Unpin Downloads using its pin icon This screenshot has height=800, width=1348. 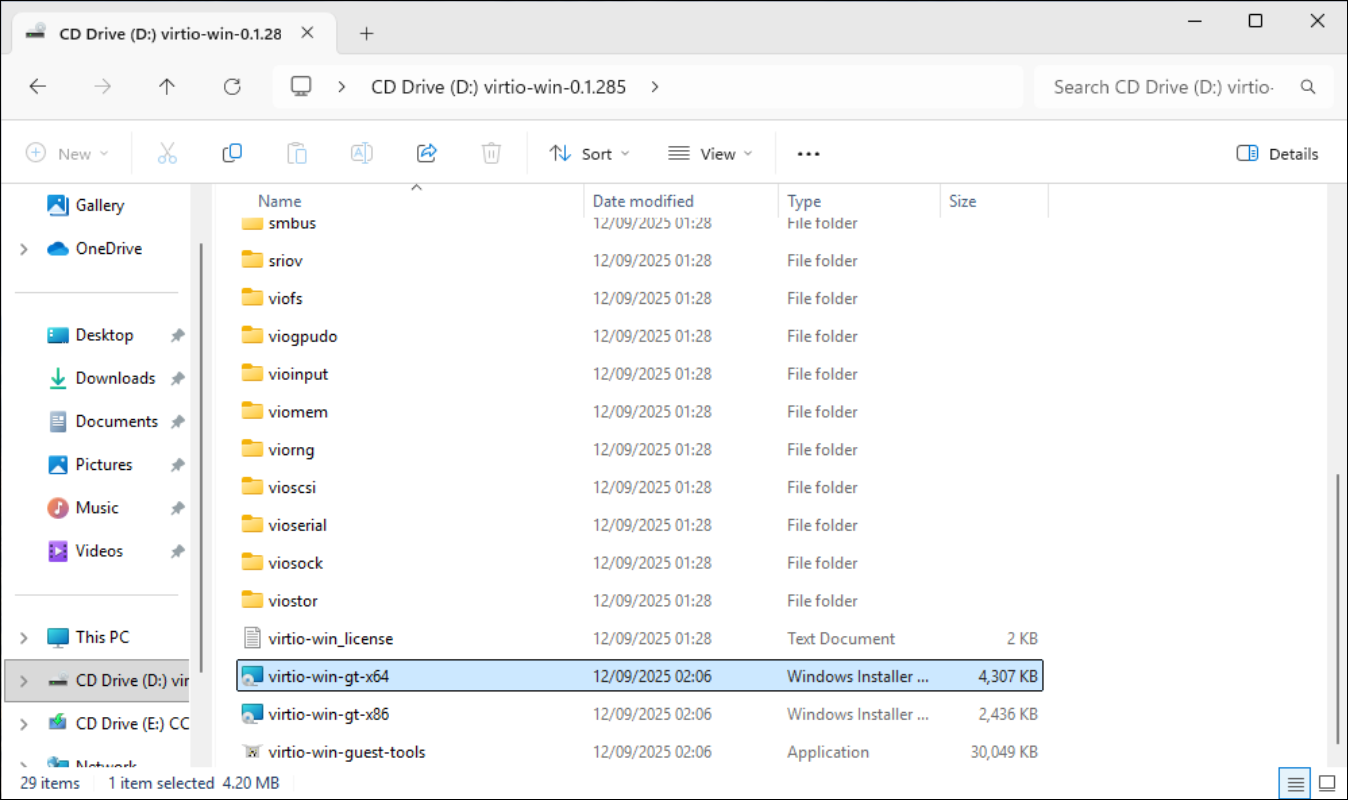point(177,378)
